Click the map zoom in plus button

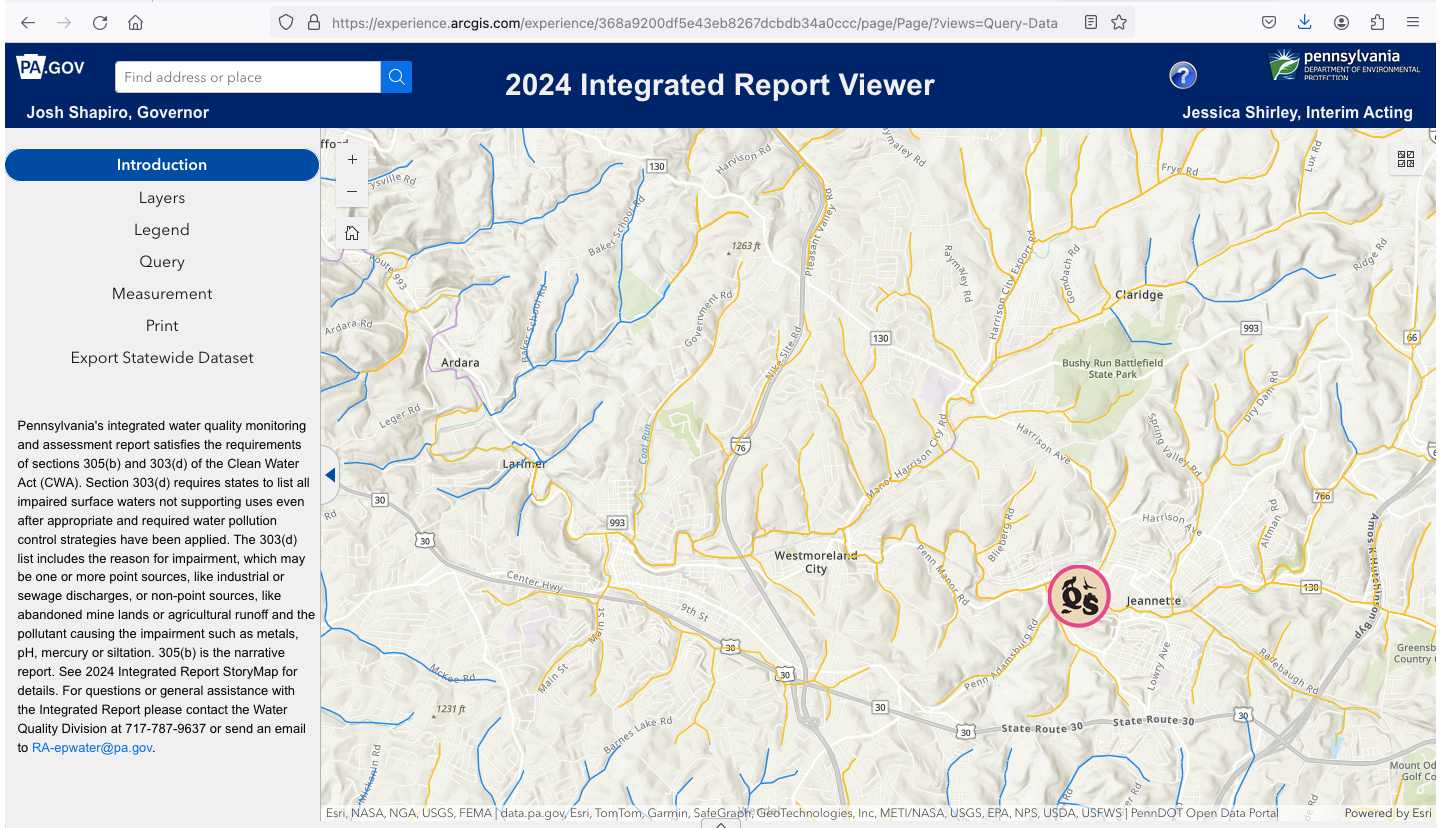(x=352, y=160)
